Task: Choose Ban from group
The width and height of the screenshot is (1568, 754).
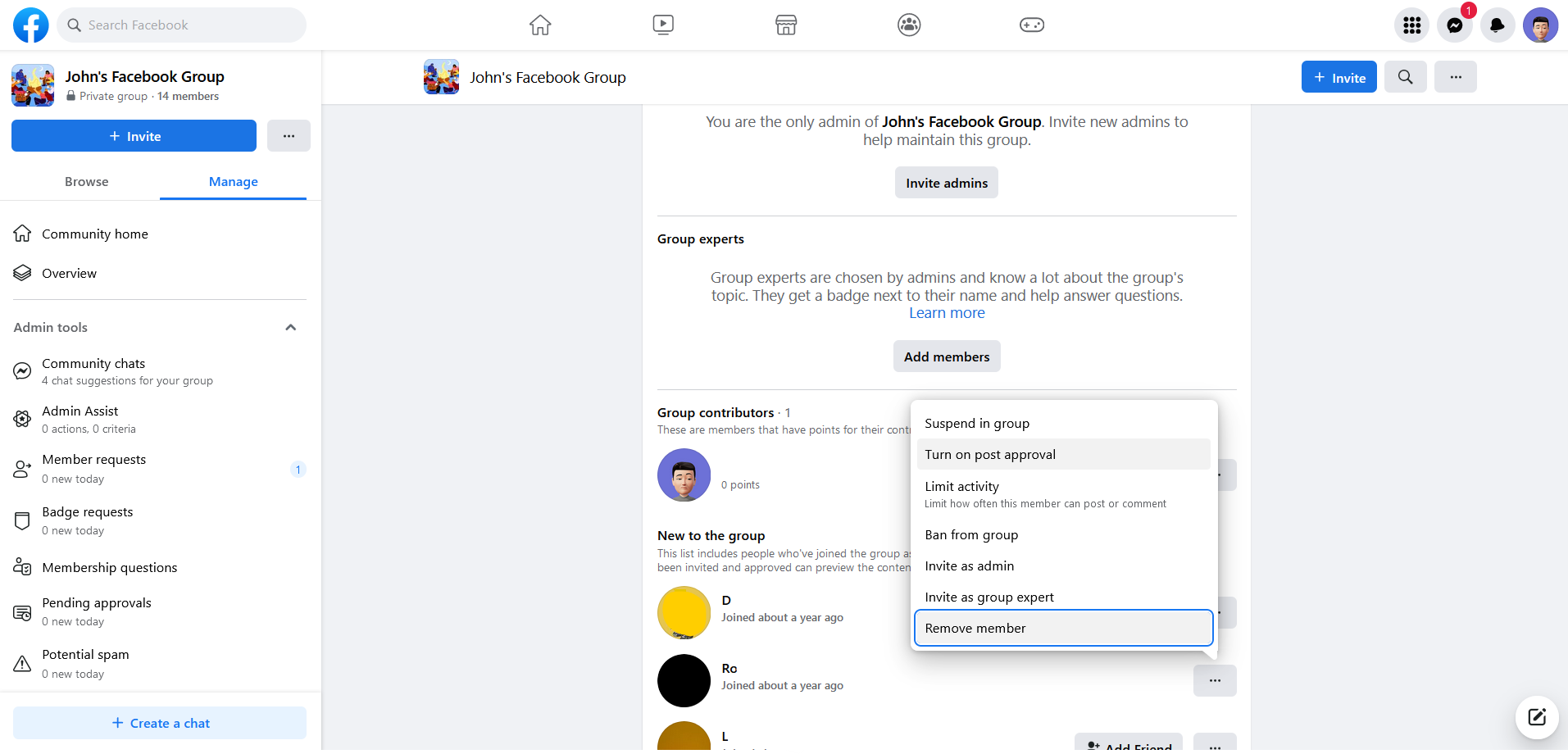Action: pos(1064,534)
